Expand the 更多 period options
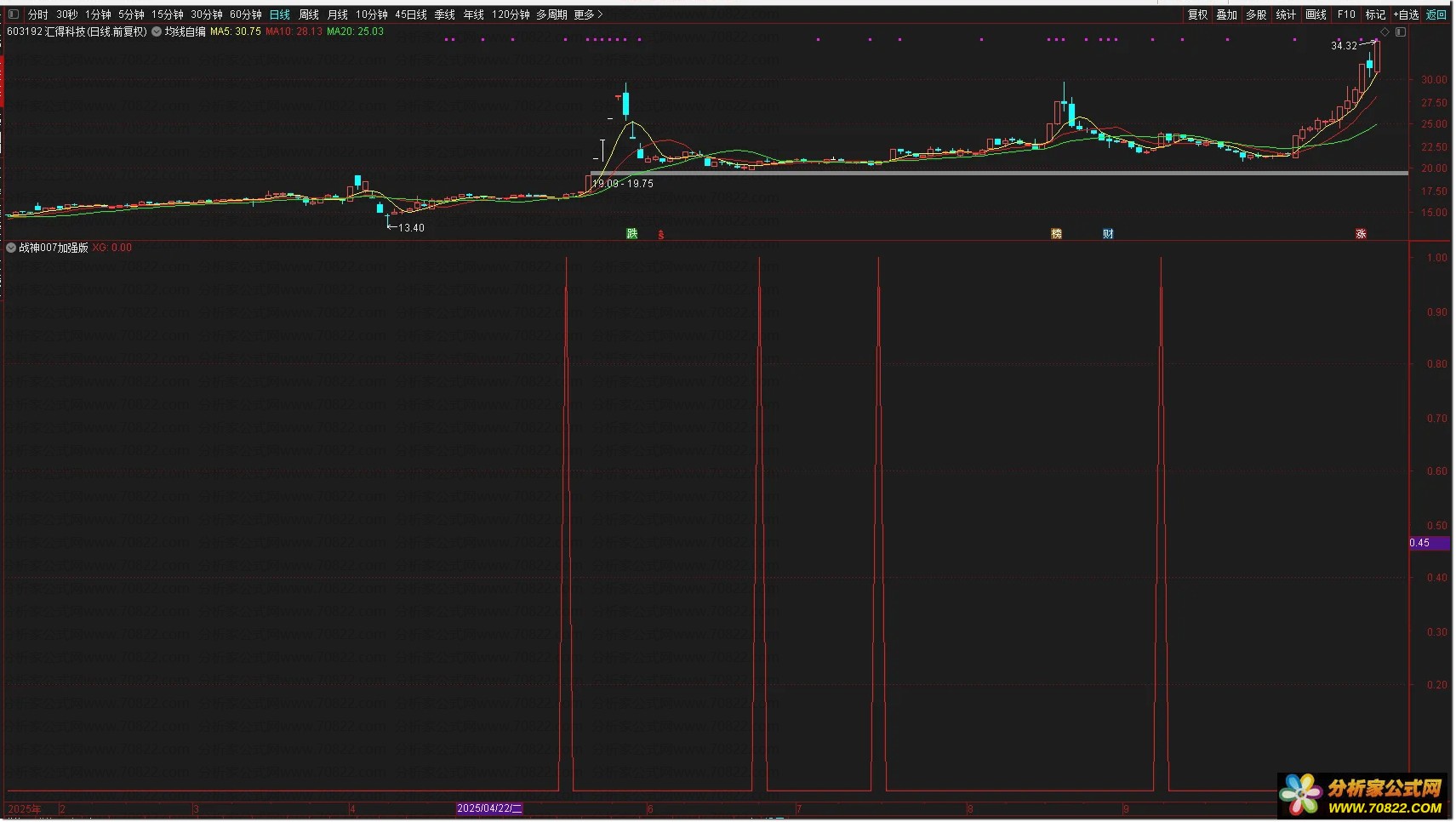This screenshot has width=1456, height=822. pyautogui.click(x=587, y=14)
